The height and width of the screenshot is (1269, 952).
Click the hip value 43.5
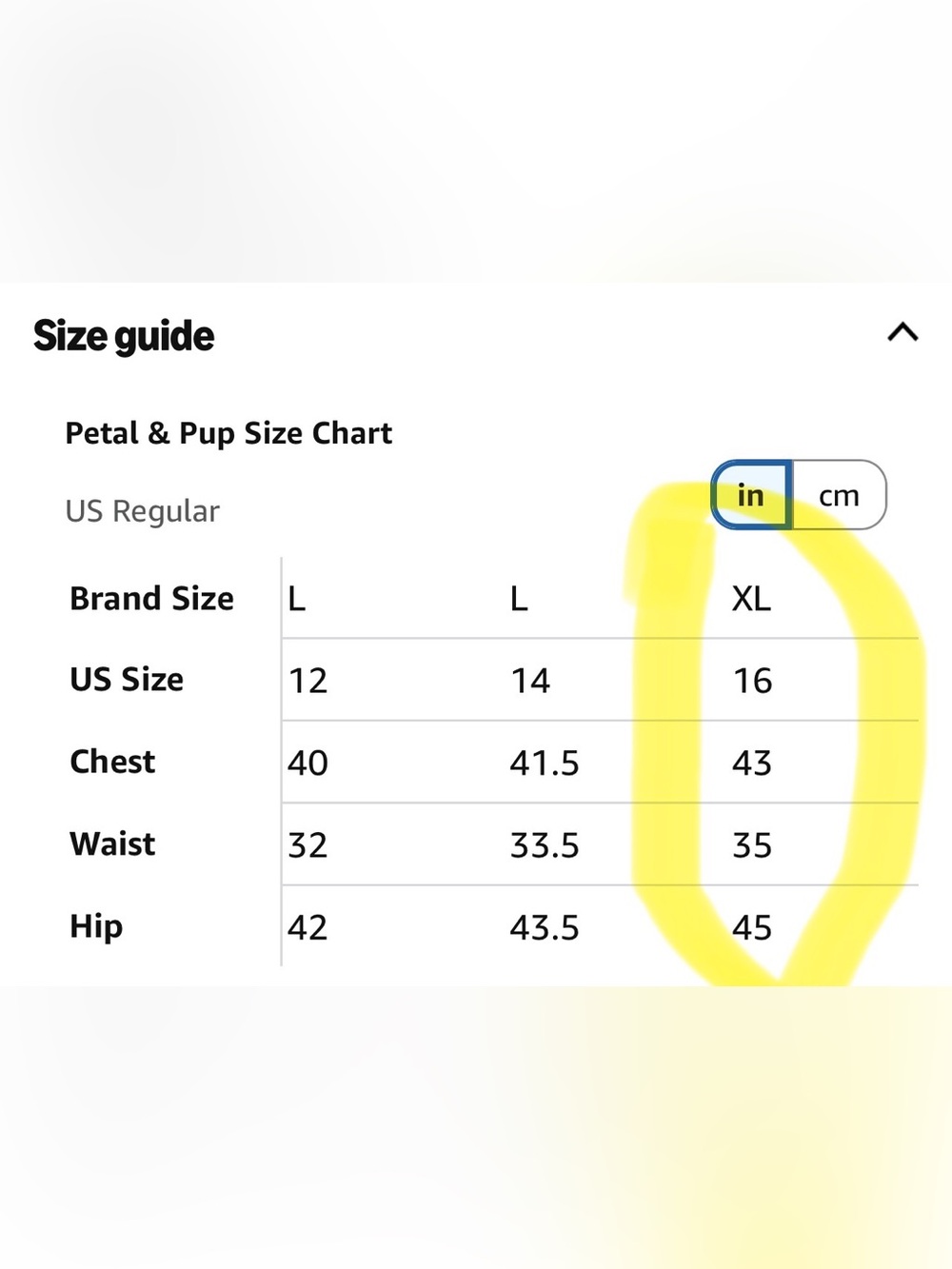coord(544,927)
